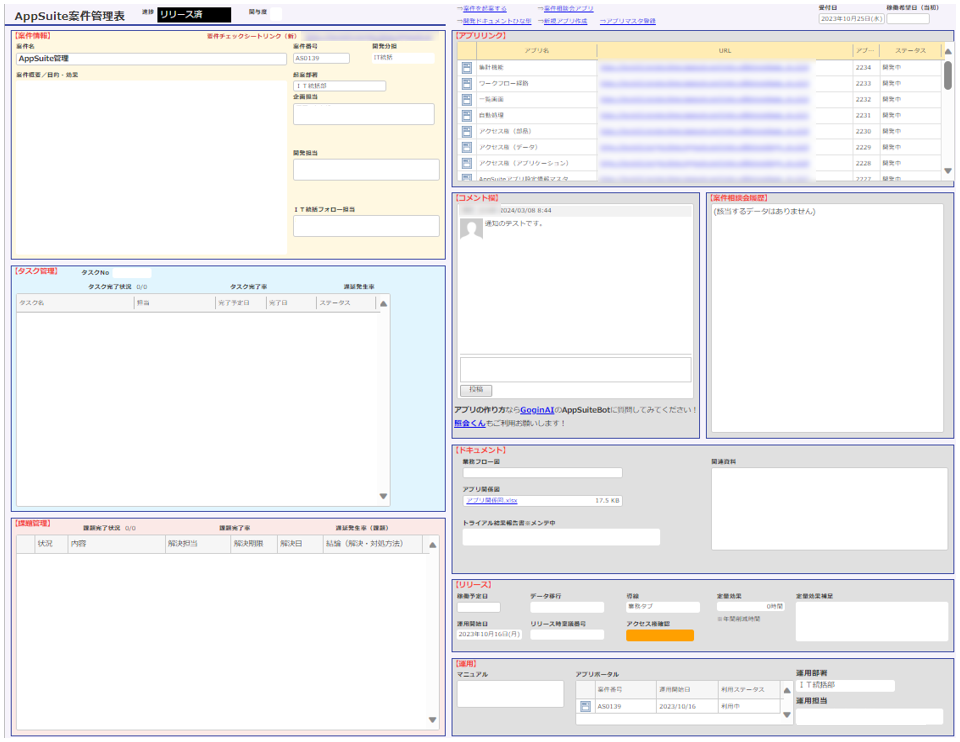Viewport: 960px width, 742px height.
Task: Click the ステータス column header in アプリリンク
Action: point(909,51)
